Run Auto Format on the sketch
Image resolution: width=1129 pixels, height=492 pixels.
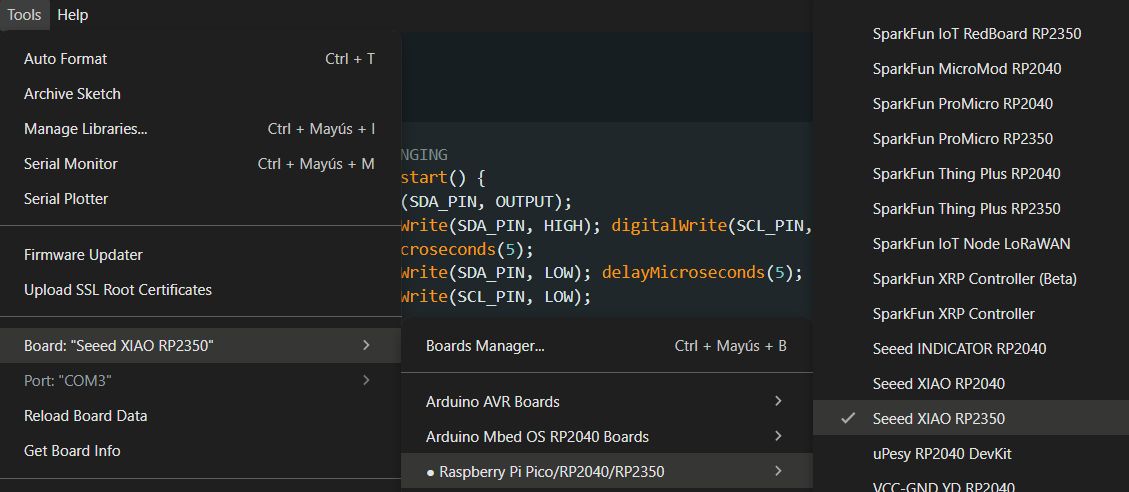(66, 59)
